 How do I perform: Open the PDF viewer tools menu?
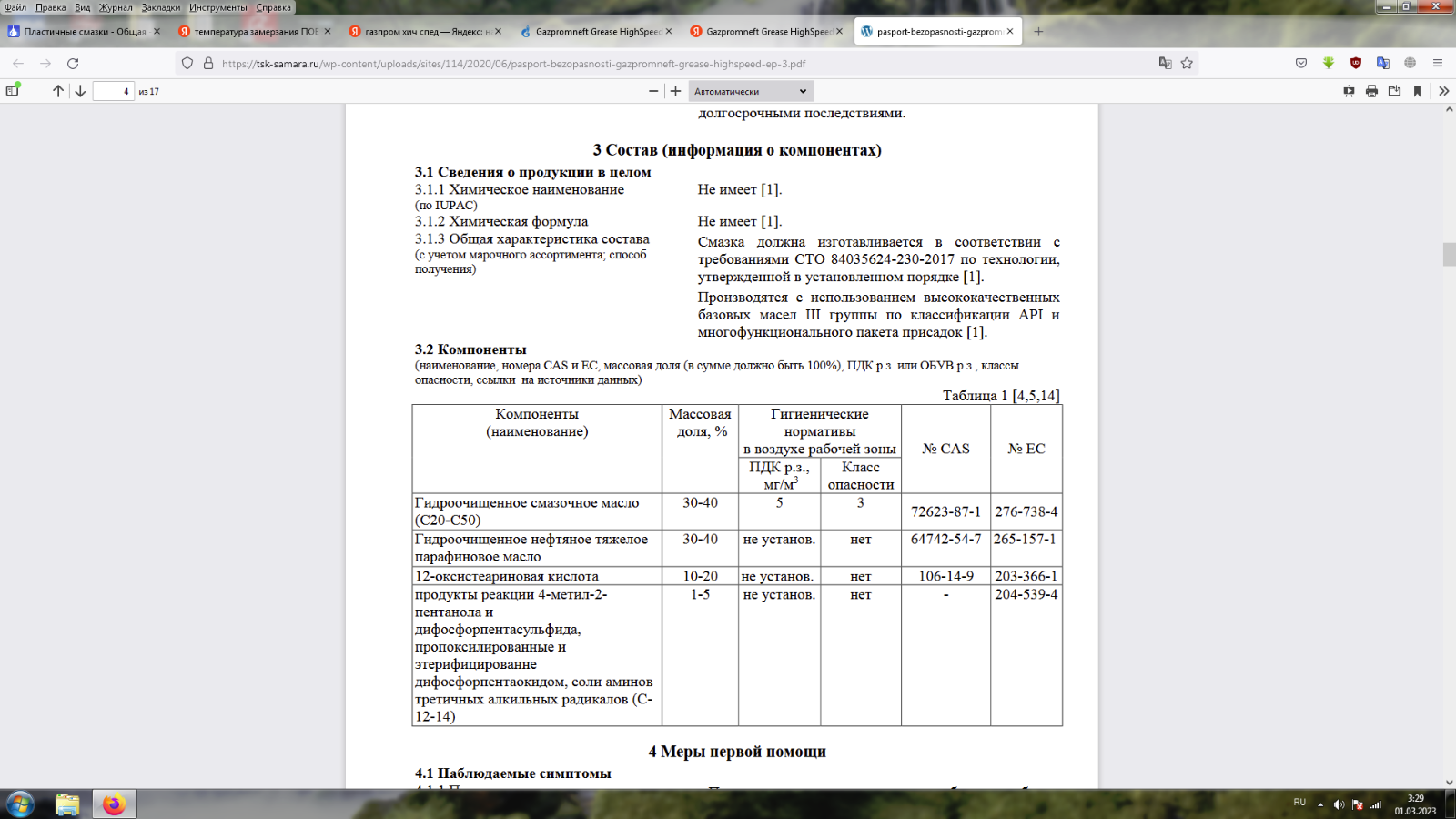click(1443, 91)
